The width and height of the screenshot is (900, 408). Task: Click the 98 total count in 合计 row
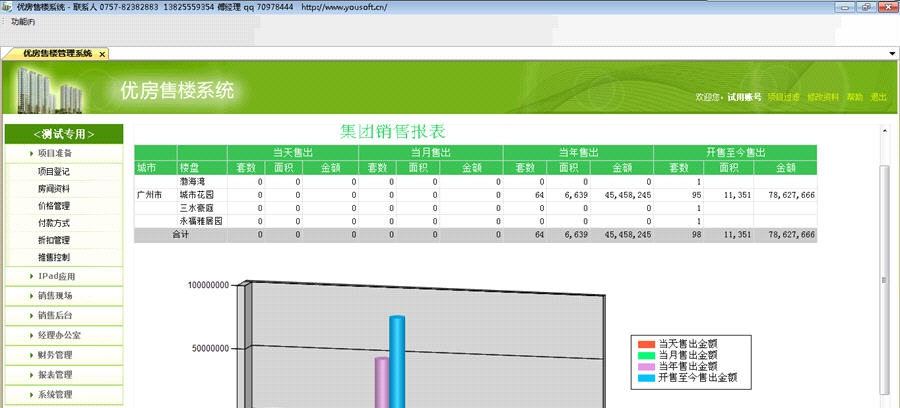[x=696, y=235]
